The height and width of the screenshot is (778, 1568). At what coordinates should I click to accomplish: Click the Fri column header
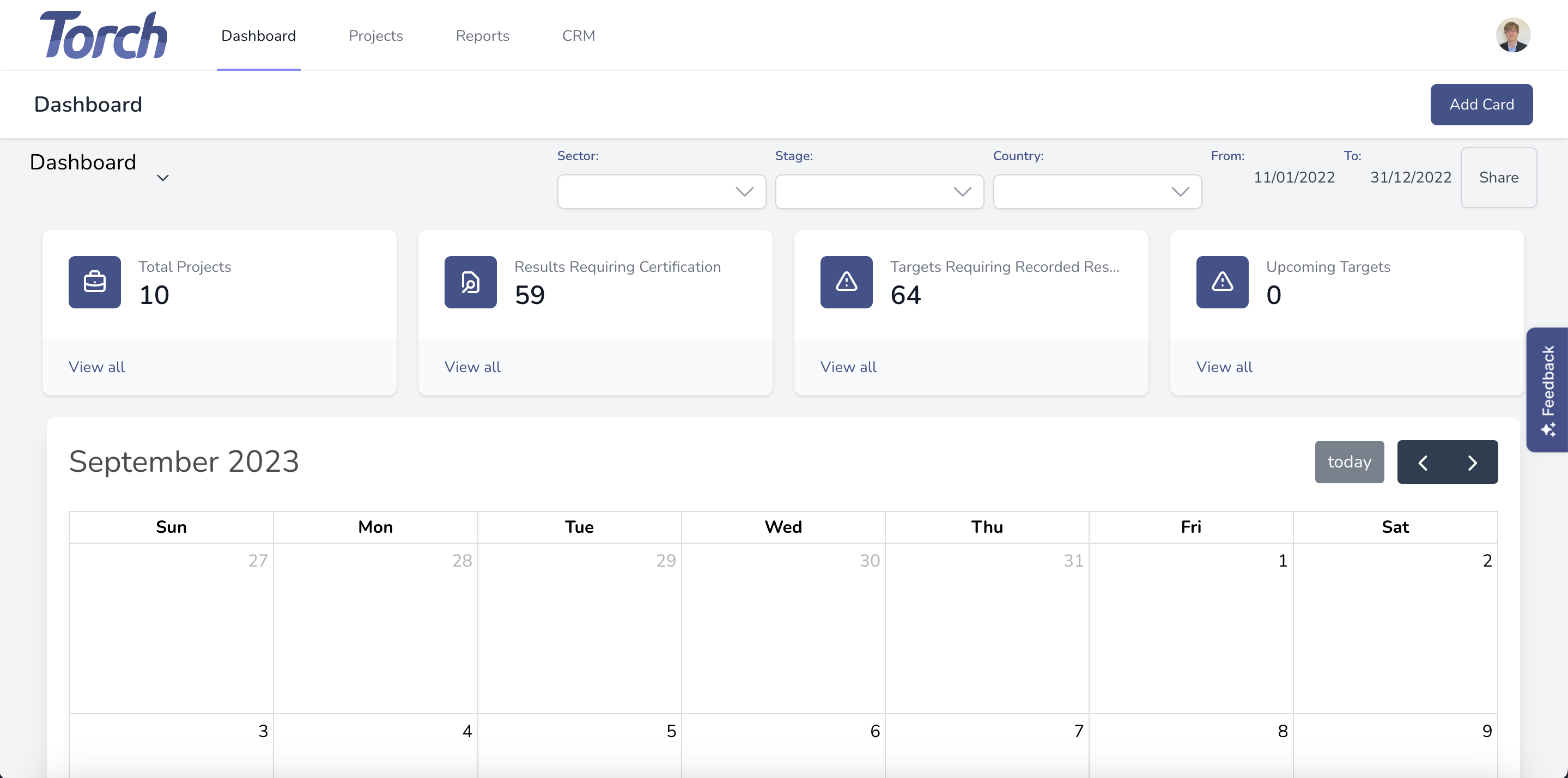1190,527
